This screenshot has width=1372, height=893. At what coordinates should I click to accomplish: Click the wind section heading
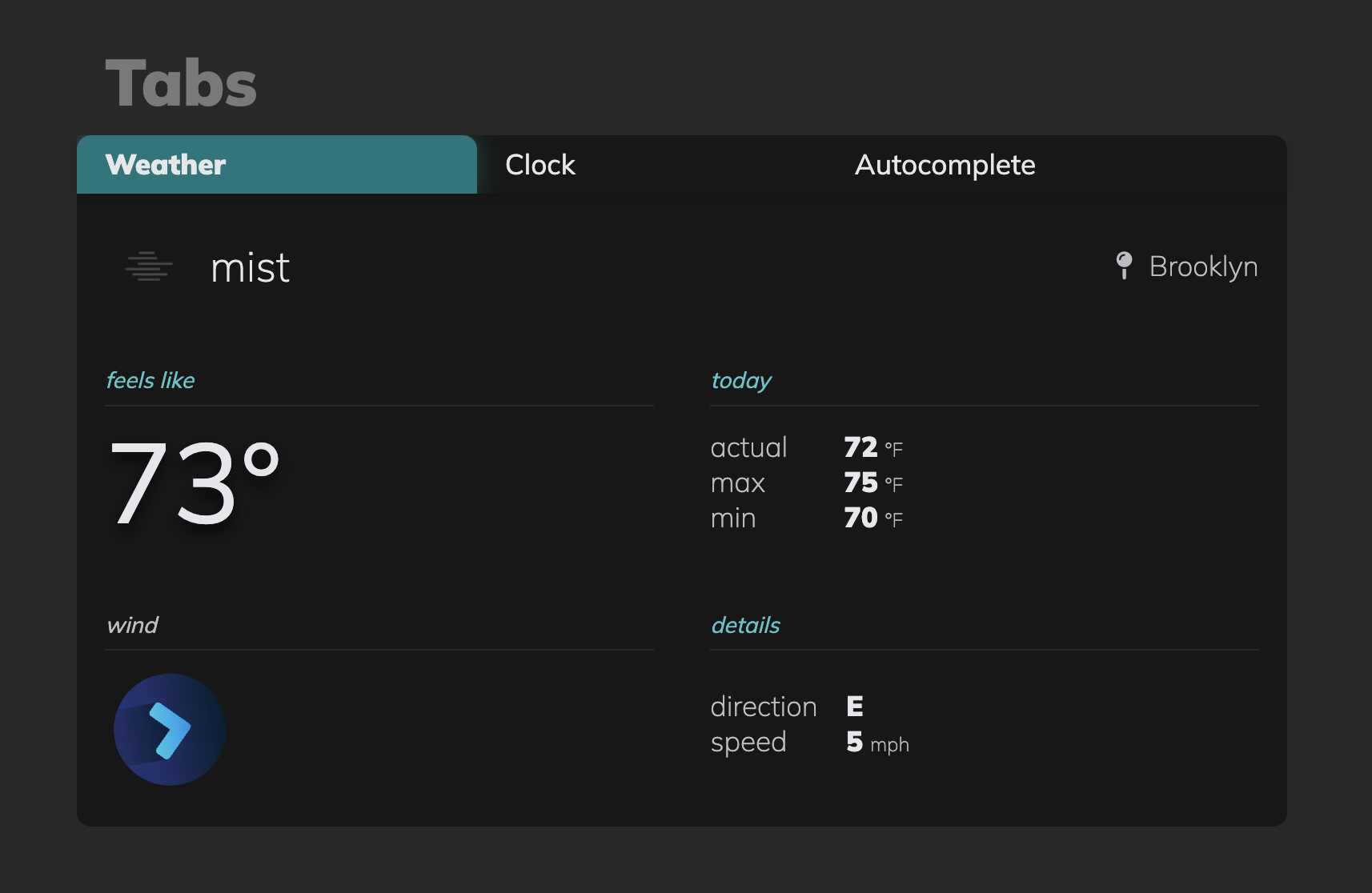point(133,625)
